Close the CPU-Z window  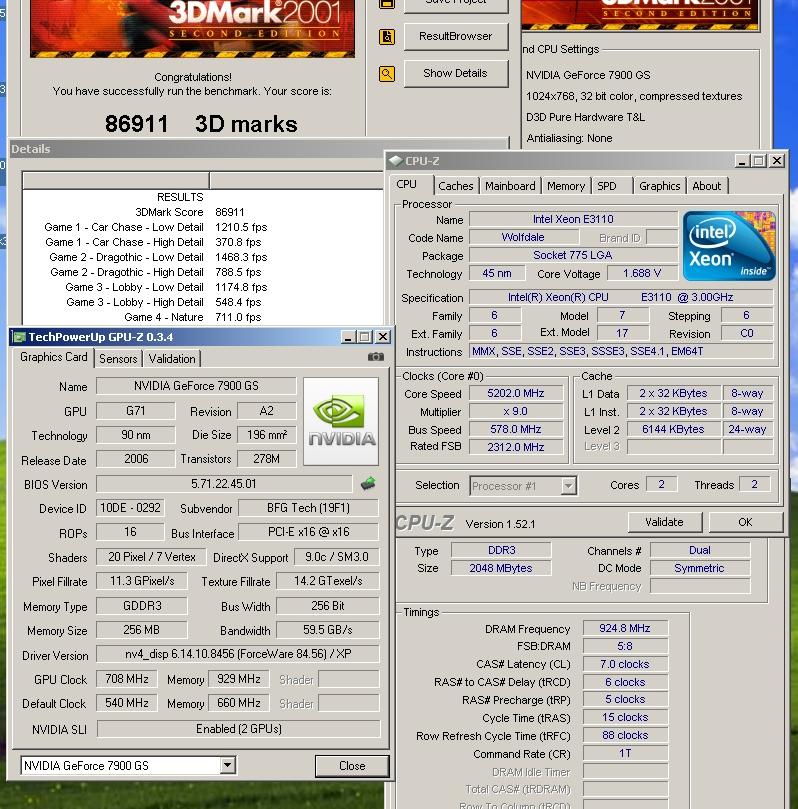[777, 161]
